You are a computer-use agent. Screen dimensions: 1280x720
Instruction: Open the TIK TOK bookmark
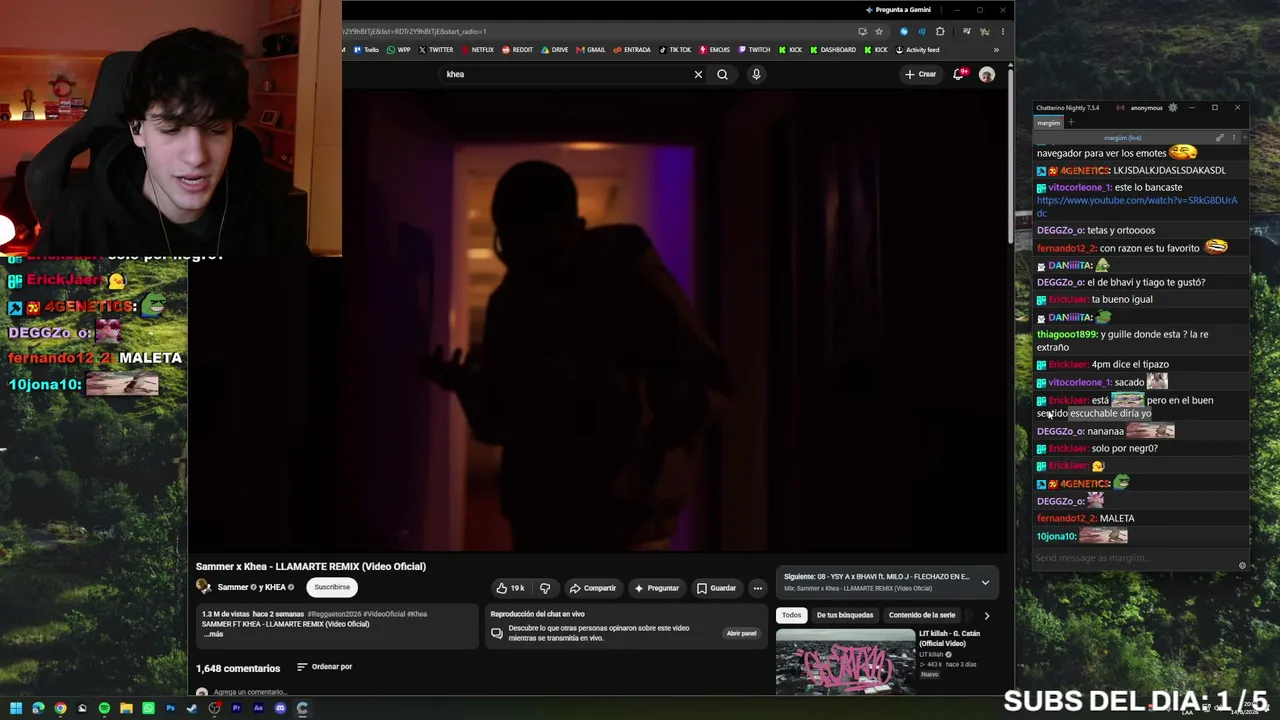coord(676,50)
